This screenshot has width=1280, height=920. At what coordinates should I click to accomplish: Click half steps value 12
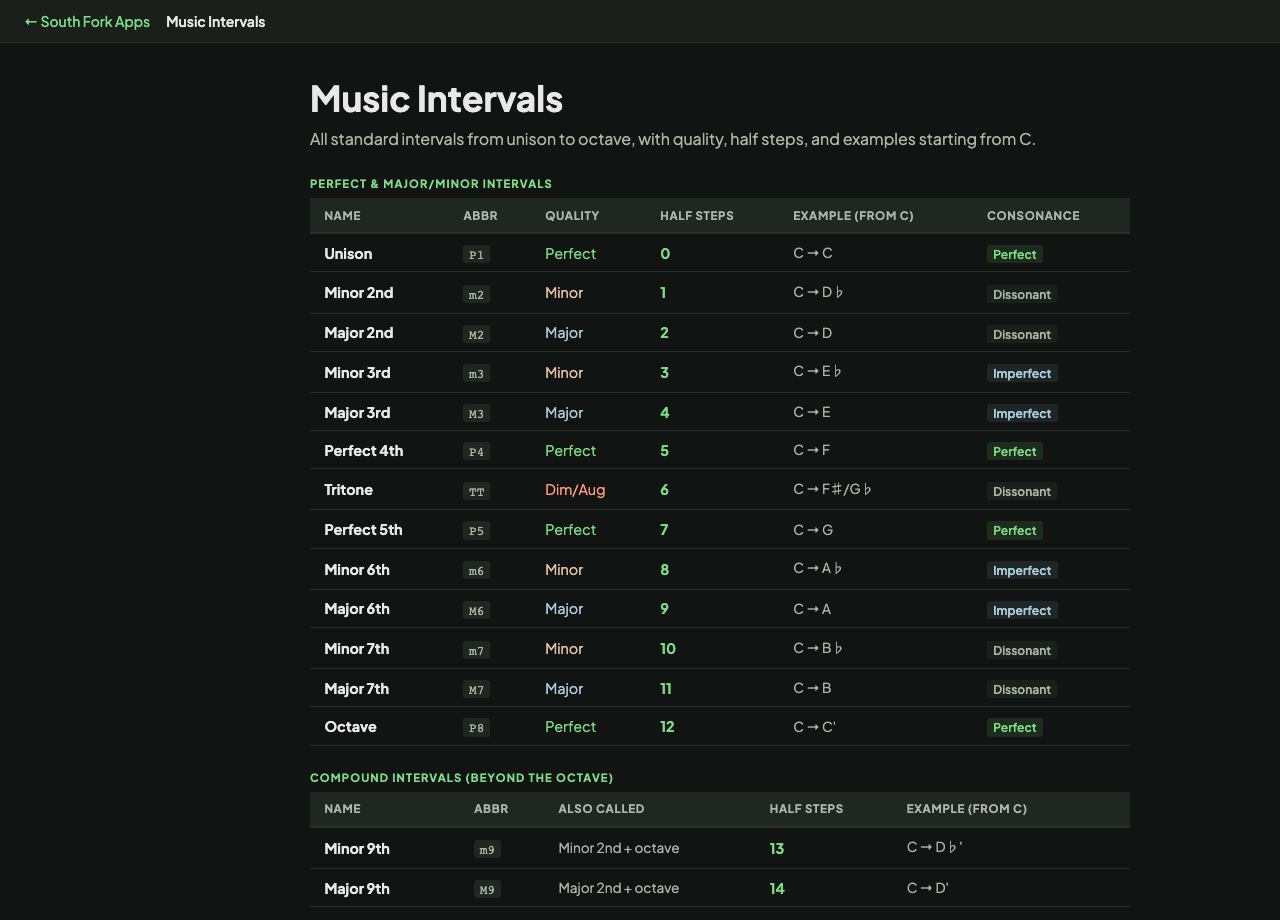[667, 727]
